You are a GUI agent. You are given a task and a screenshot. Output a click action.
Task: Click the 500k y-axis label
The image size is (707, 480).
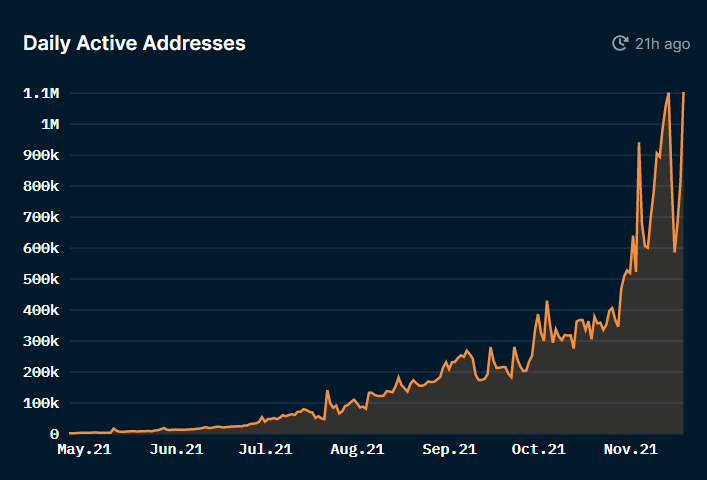pyautogui.click(x=41, y=279)
